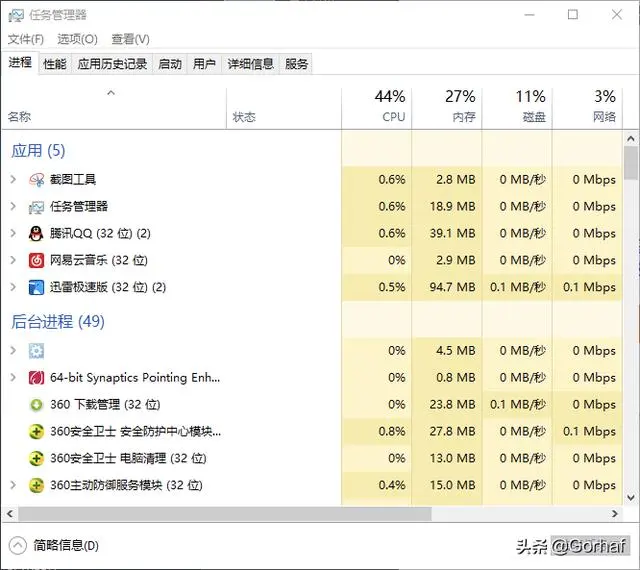The image size is (640, 570).
Task: Sort by CPU 44% column header
Action: (376, 108)
